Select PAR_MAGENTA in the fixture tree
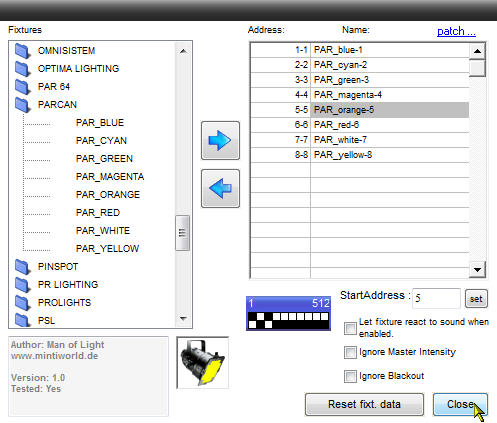497x423 pixels. tap(110, 177)
